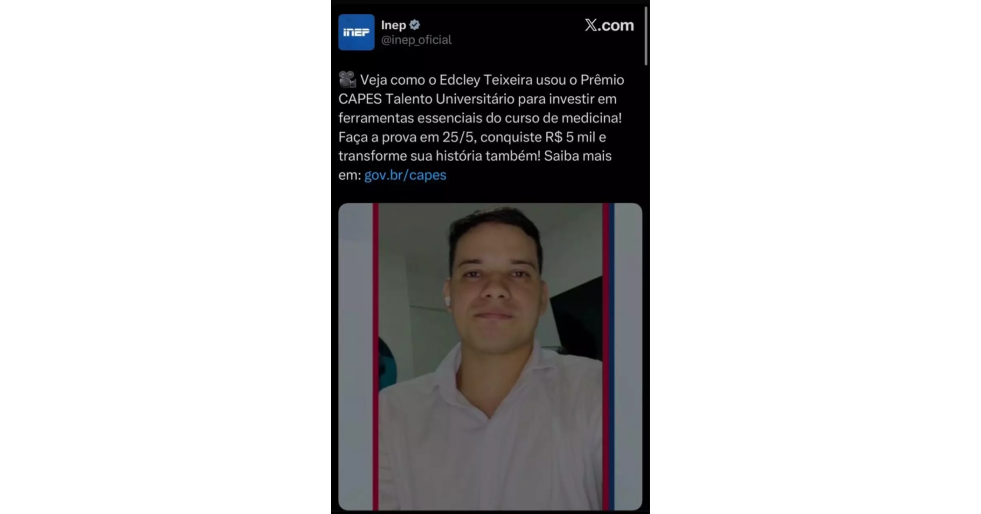The width and height of the screenshot is (981, 514).
Task: Click the teal object behind the man
Action: [x=388, y=363]
